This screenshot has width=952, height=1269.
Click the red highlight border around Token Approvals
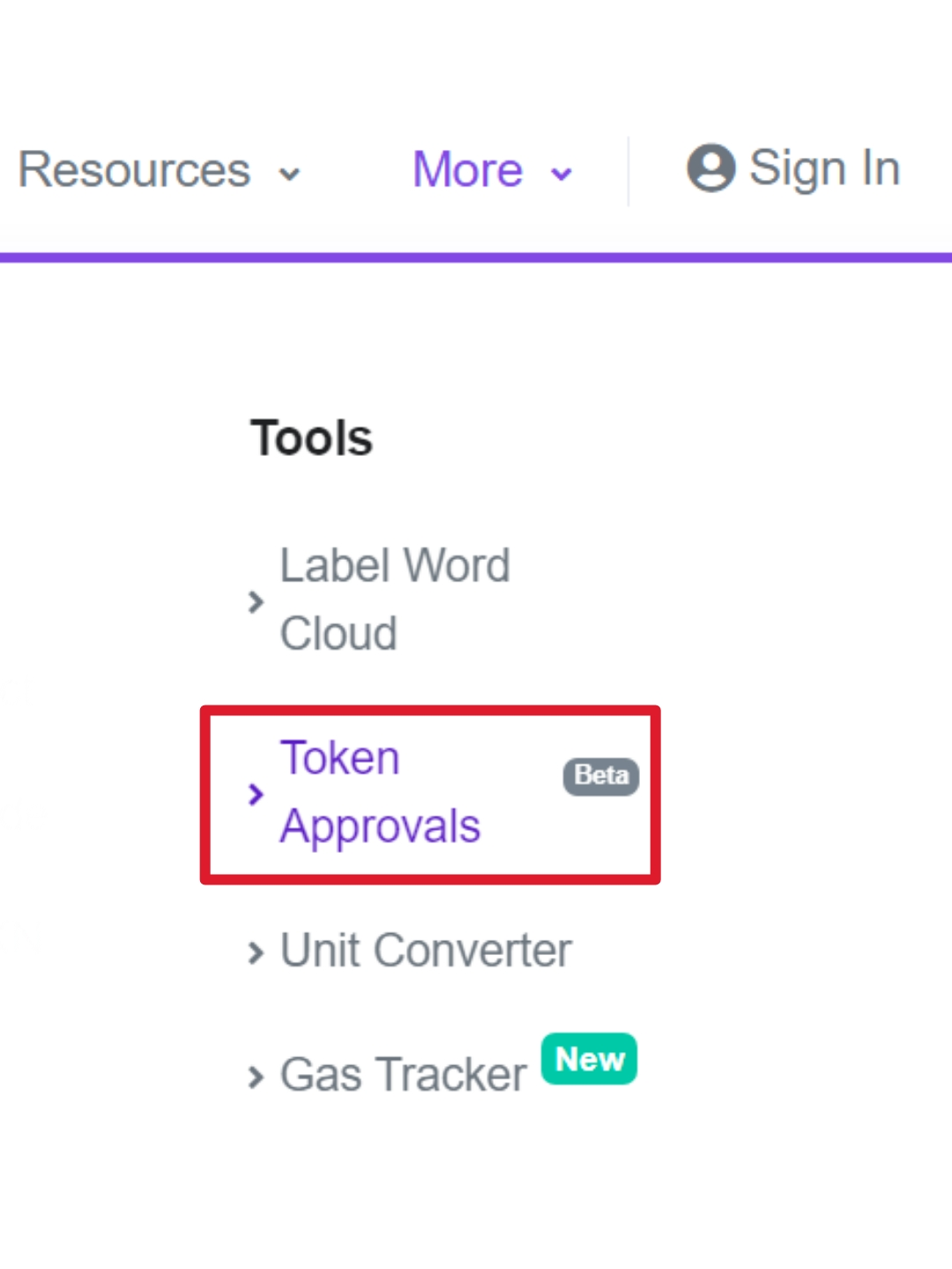(x=430, y=710)
